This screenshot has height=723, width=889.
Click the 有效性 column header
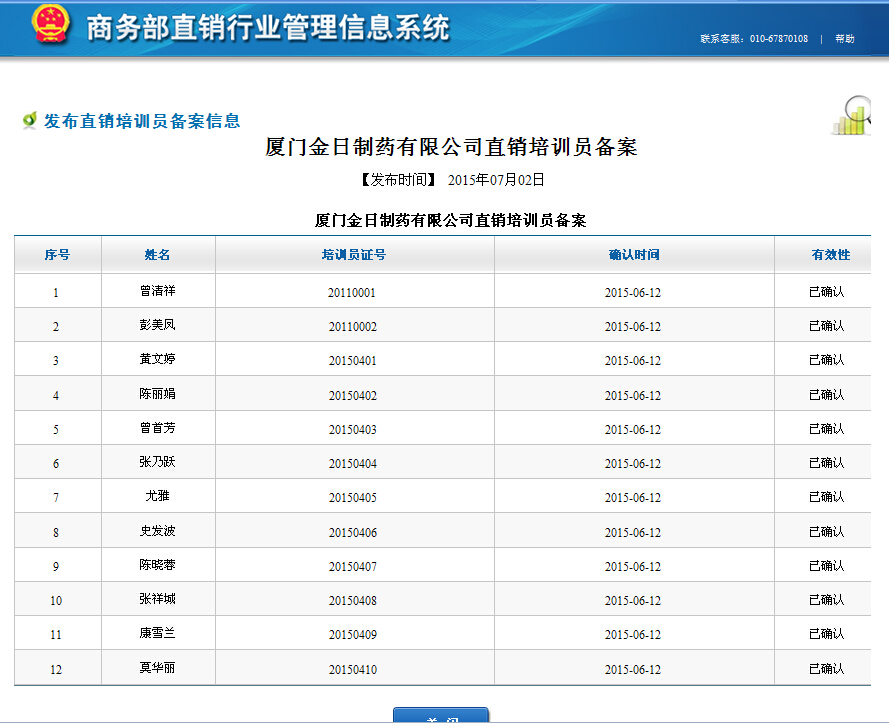[829, 255]
